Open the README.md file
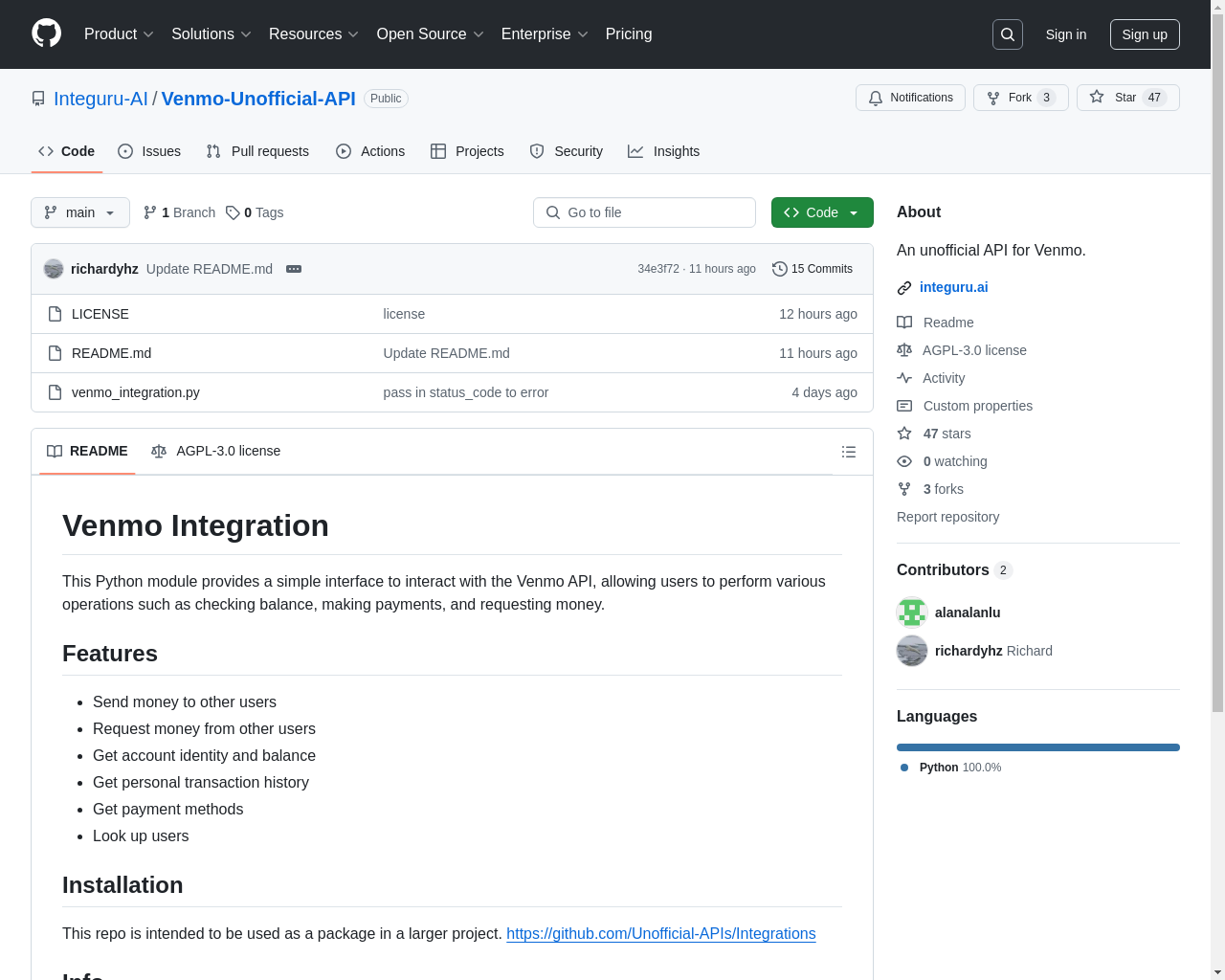1225x980 pixels. tap(111, 353)
